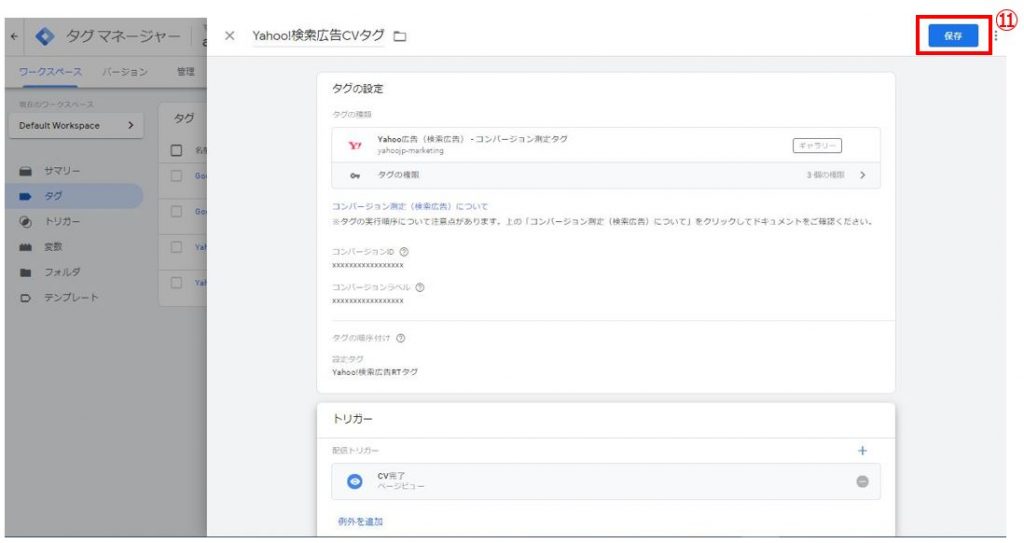Click the blue eye icon for CV完了 trigger
The image size is (1024, 543).
tap(355, 482)
